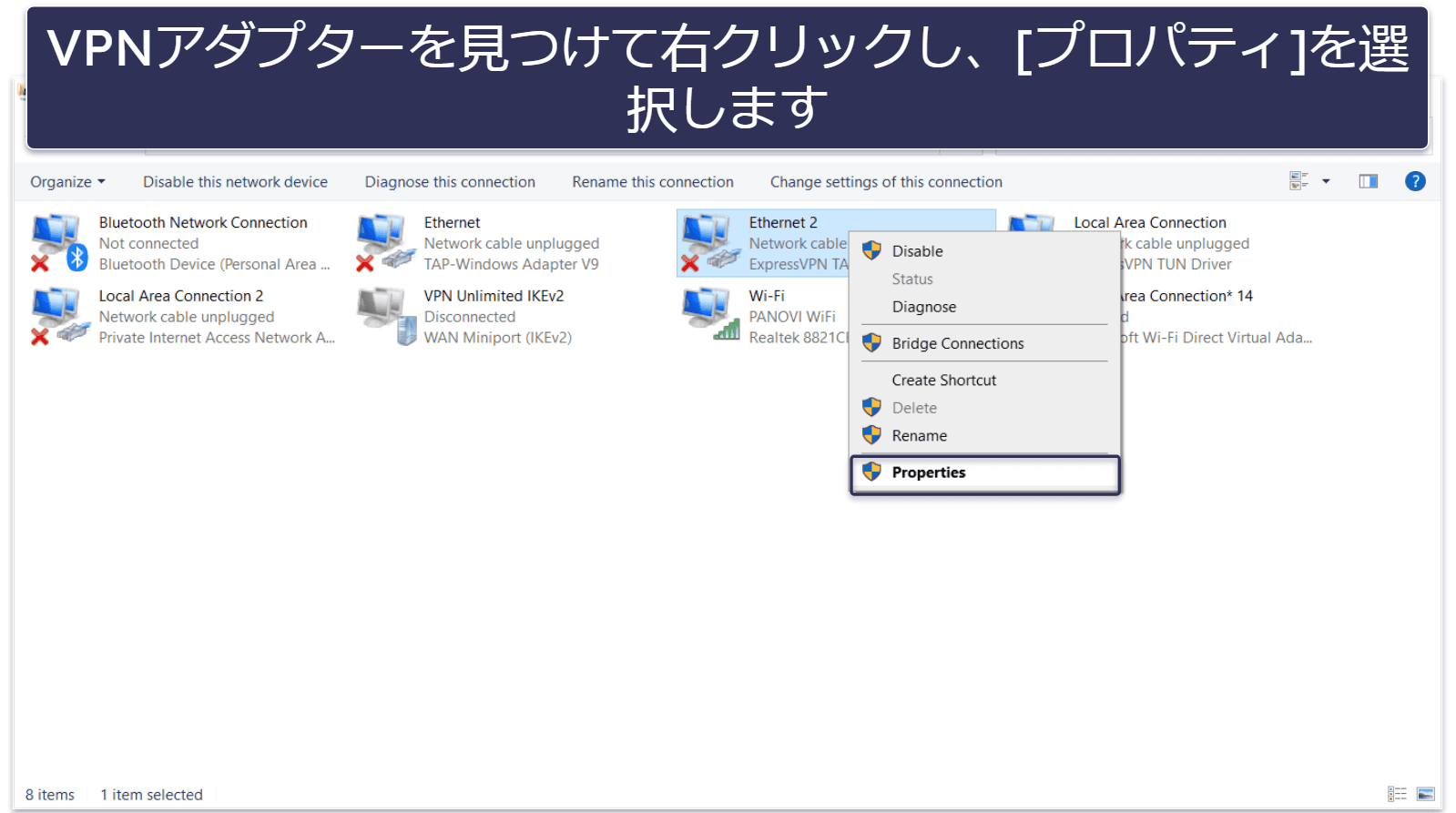Open the Help question mark icon
Viewport: 1456px width, 813px height.
(x=1415, y=181)
